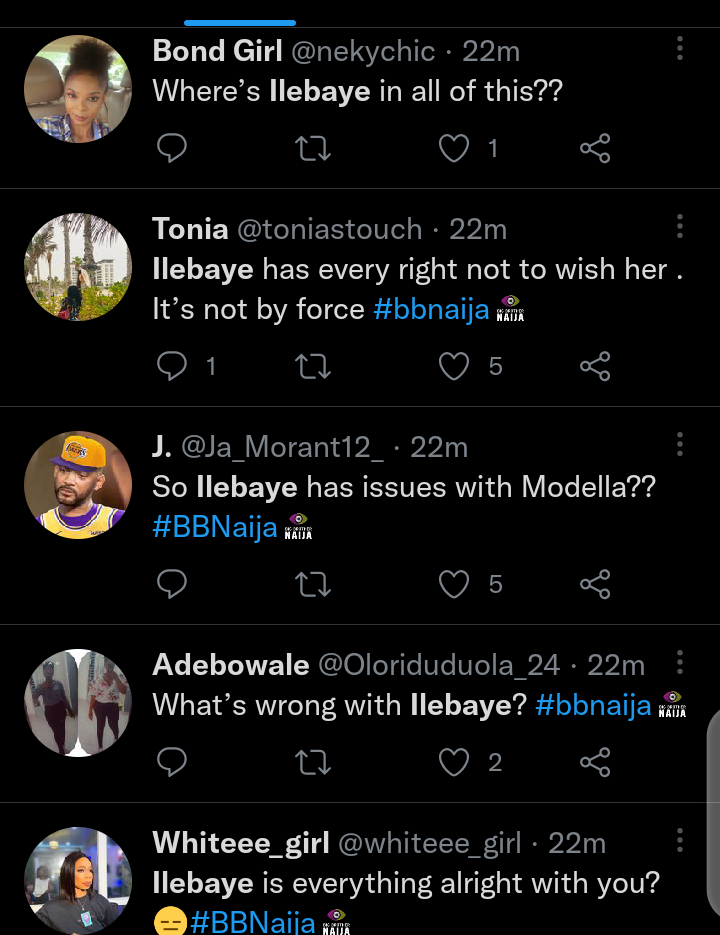
Task: Open the three-dot menu on Whiteee_girl's tweet
Action: [x=679, y=840]
